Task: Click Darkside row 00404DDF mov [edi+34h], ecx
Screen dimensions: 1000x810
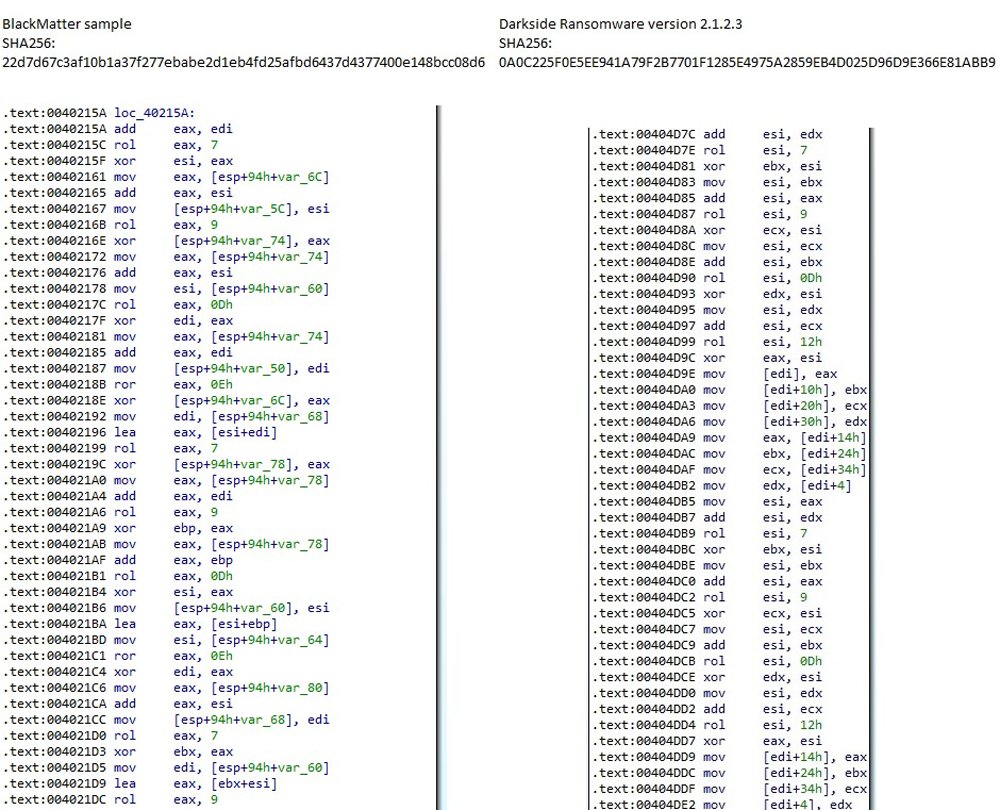Action: pos(730,789)
